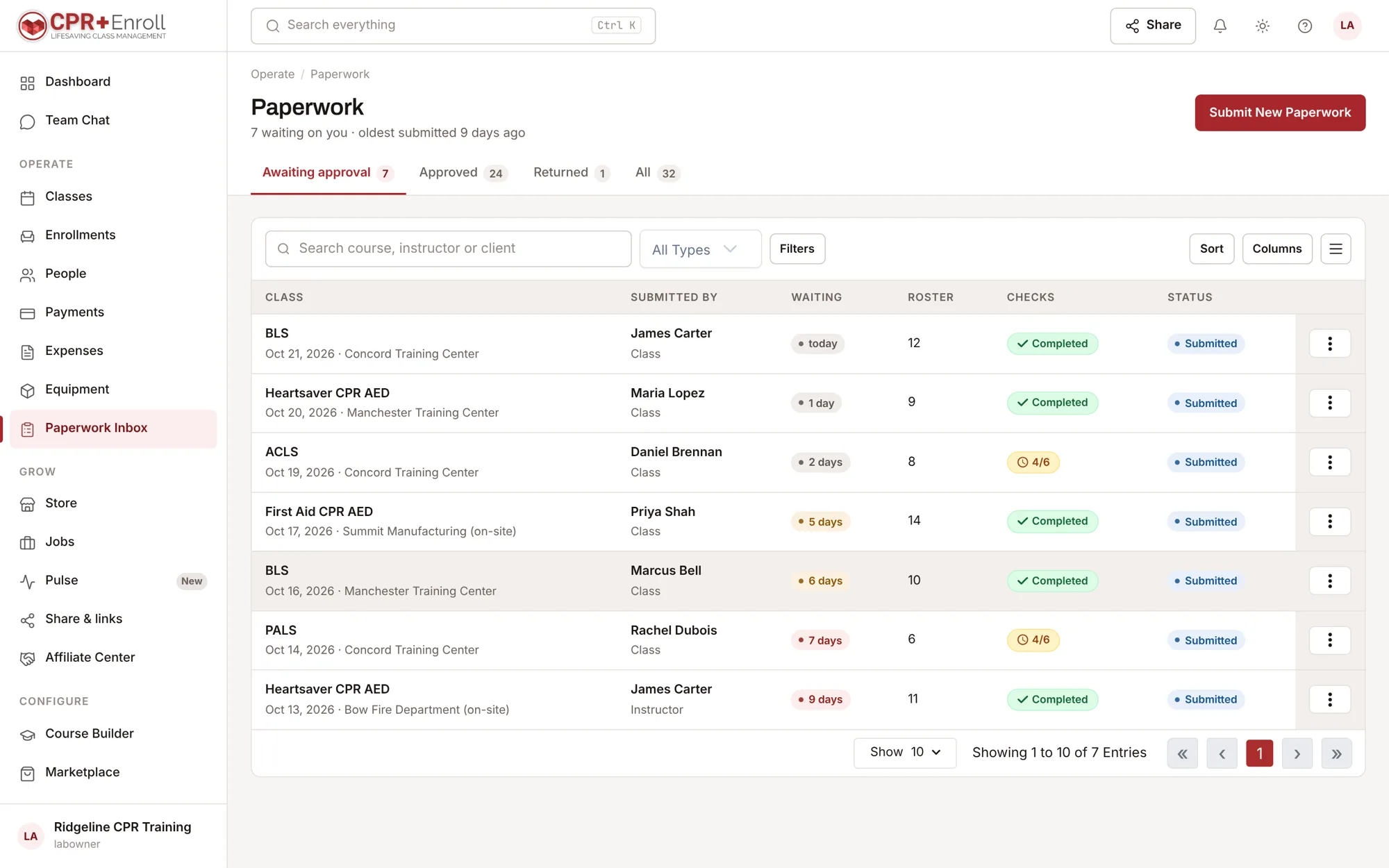Jump to last page double arrow
Viewport: 1389px width, 868px height.
1336,753
